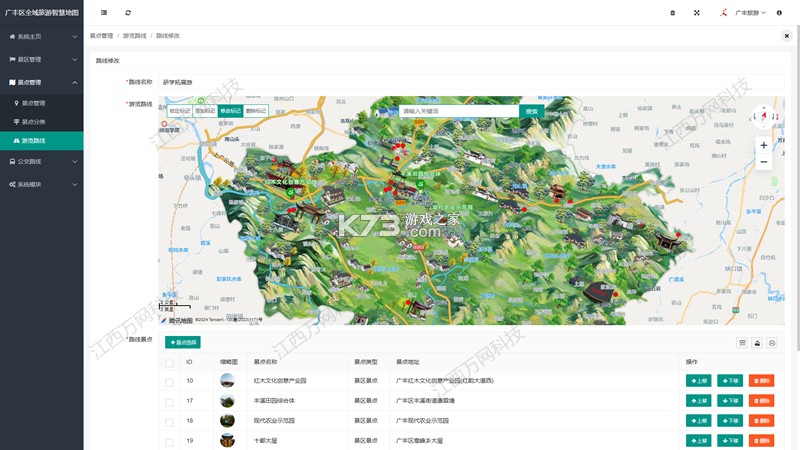Select the 修改标记 map tab
The width and height of the screenshot is (800, 450).
click(x=231, y=111)
